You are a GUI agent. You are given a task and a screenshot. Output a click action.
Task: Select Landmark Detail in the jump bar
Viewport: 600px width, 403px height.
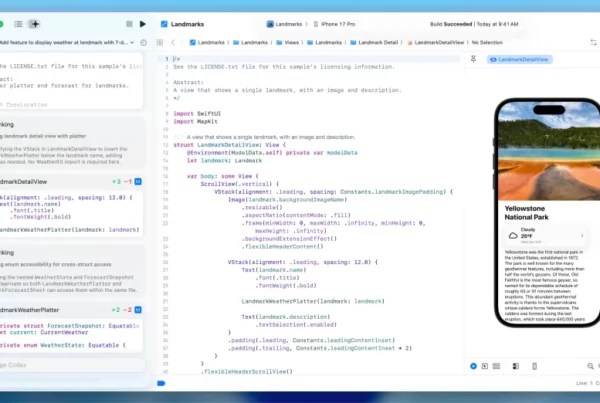click(375, 43)
